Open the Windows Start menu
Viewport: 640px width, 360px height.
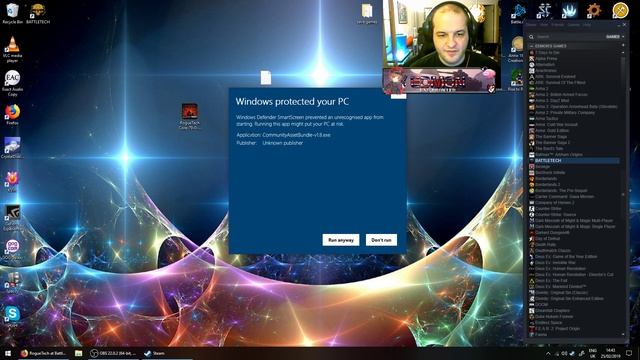8,353
